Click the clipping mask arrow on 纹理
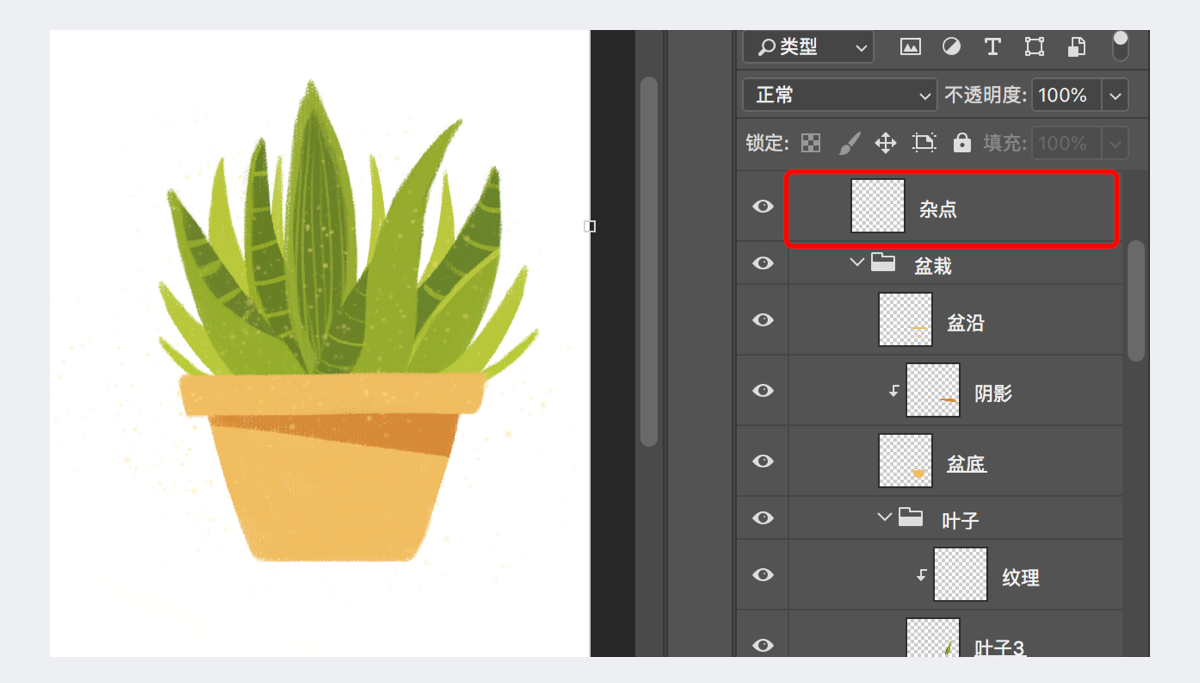This screenshot has width=1200, height=683. 922,575
